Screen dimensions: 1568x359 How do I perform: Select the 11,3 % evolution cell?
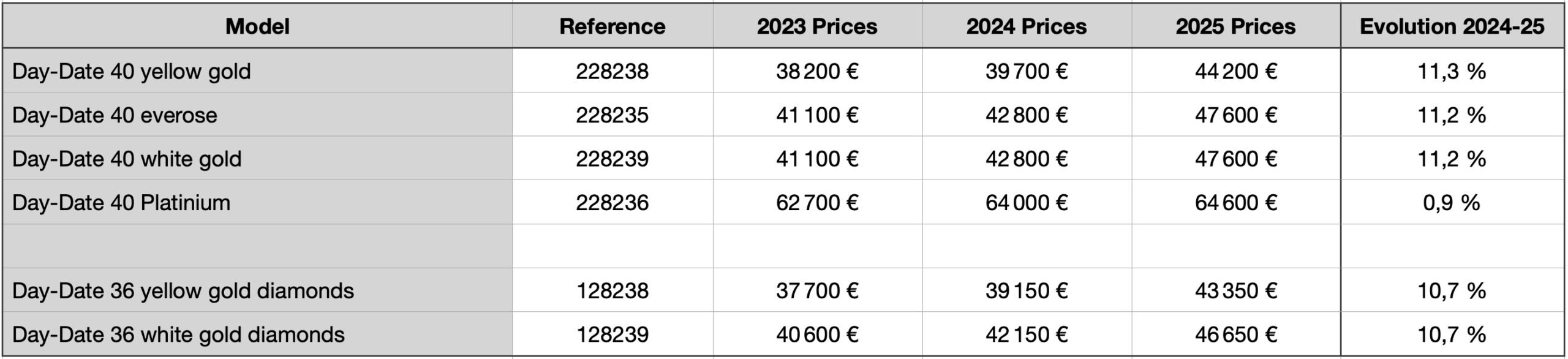tap(1452, 71)
